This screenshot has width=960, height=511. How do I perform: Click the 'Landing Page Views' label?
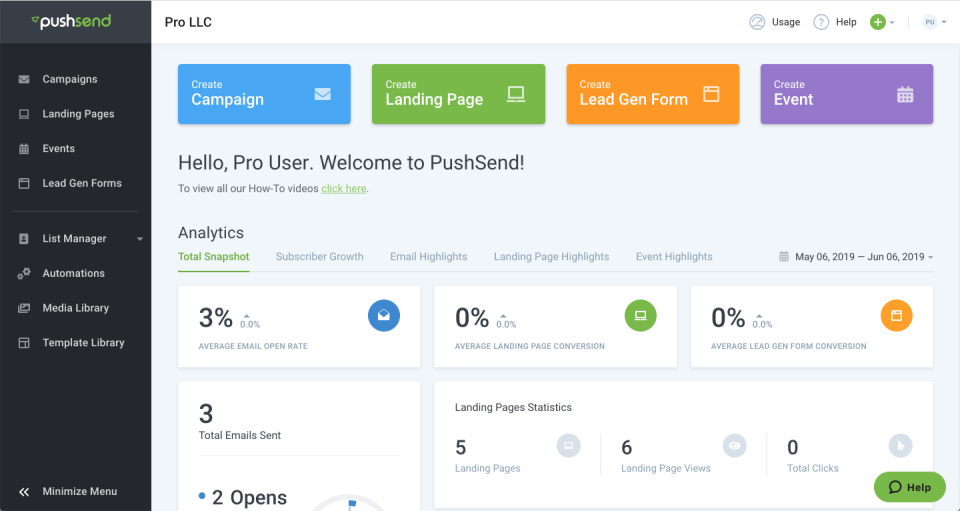pyautogui.click(x=666, y=468)
